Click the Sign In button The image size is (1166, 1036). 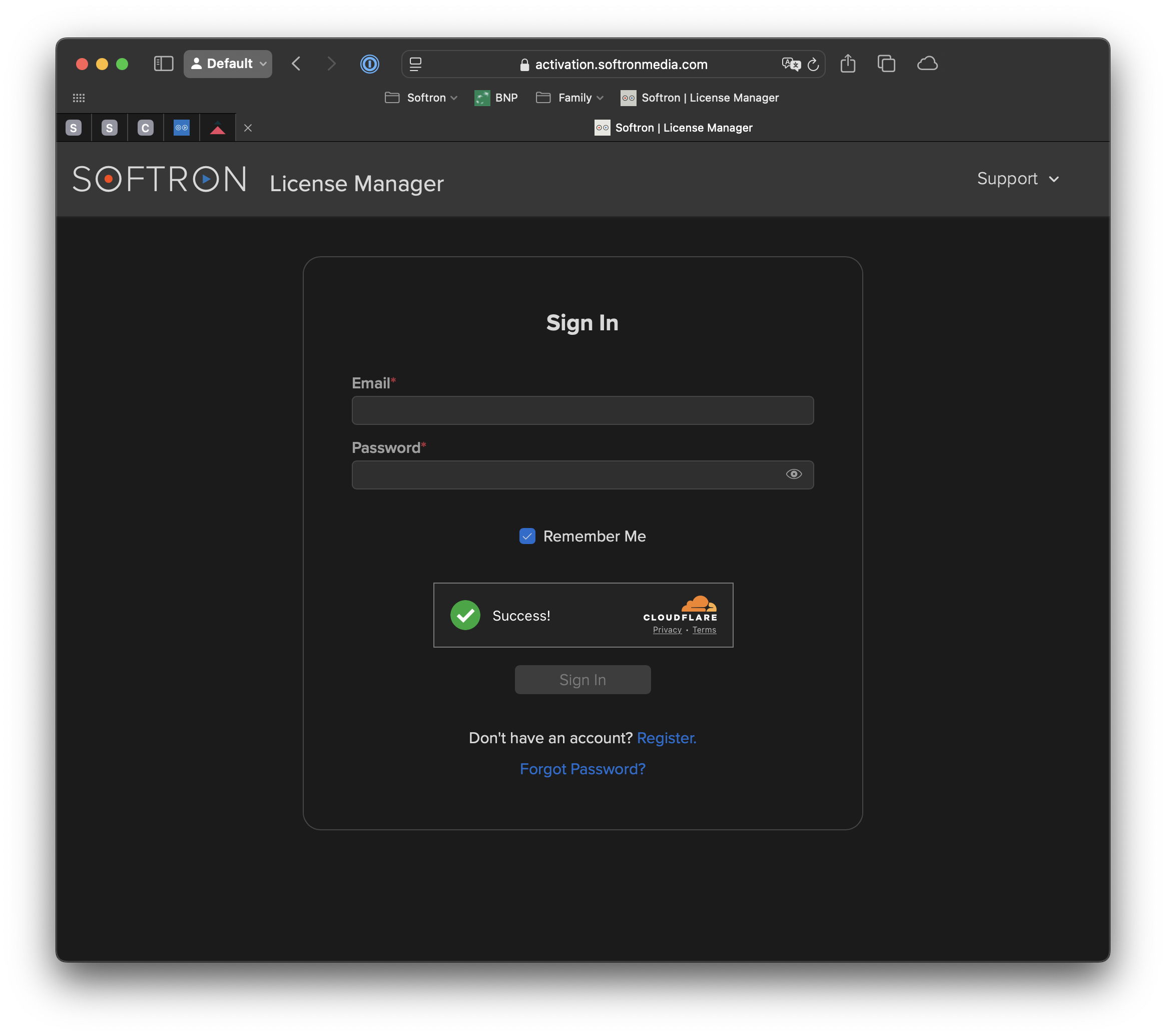[x=582, y=680]
